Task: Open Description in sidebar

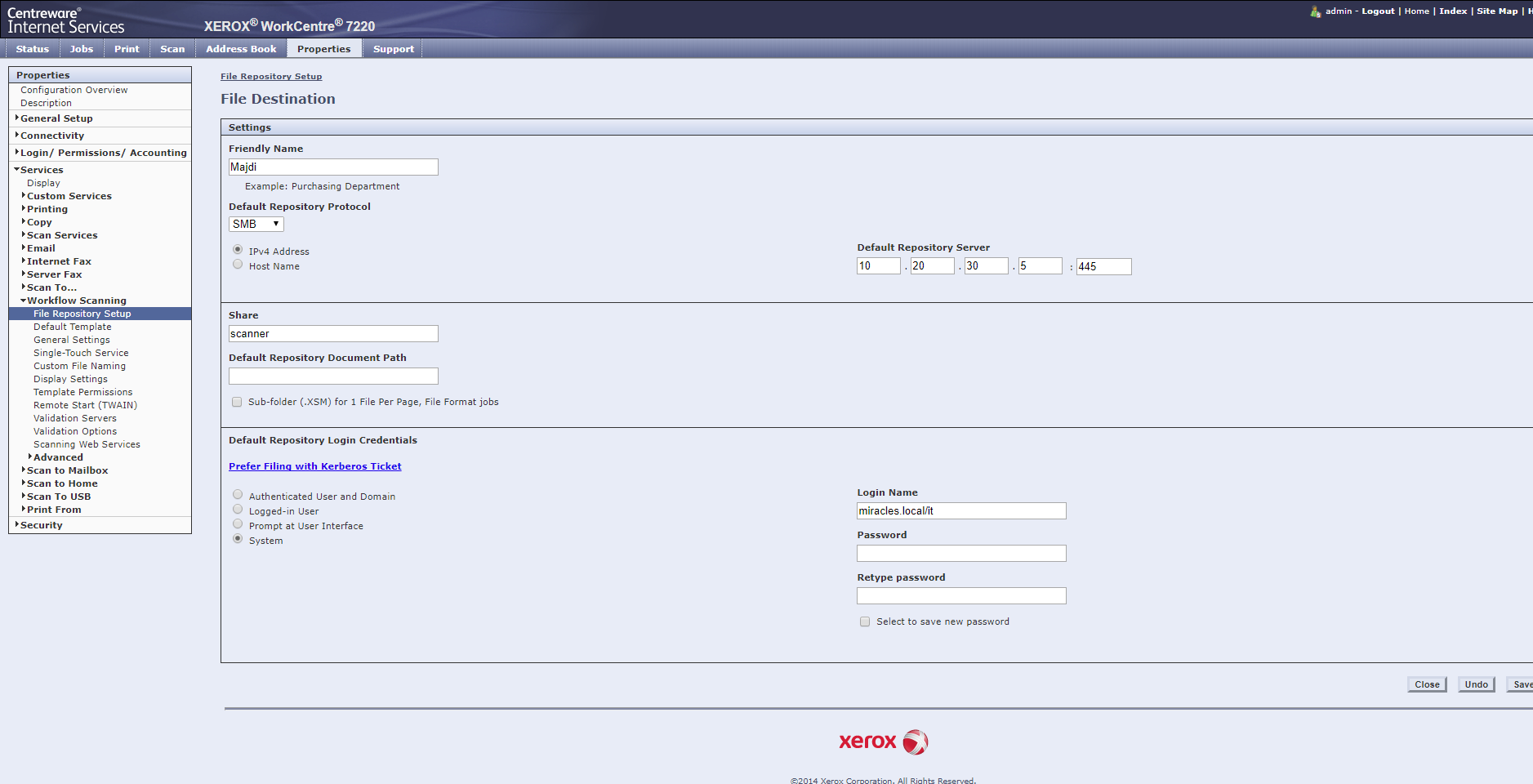Action: click(46, 103)
